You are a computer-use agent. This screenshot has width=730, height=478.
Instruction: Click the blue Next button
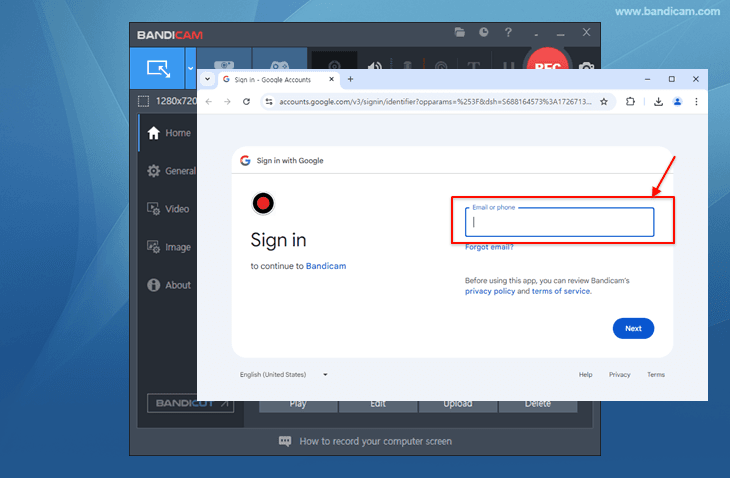click(x=633, y=329)
